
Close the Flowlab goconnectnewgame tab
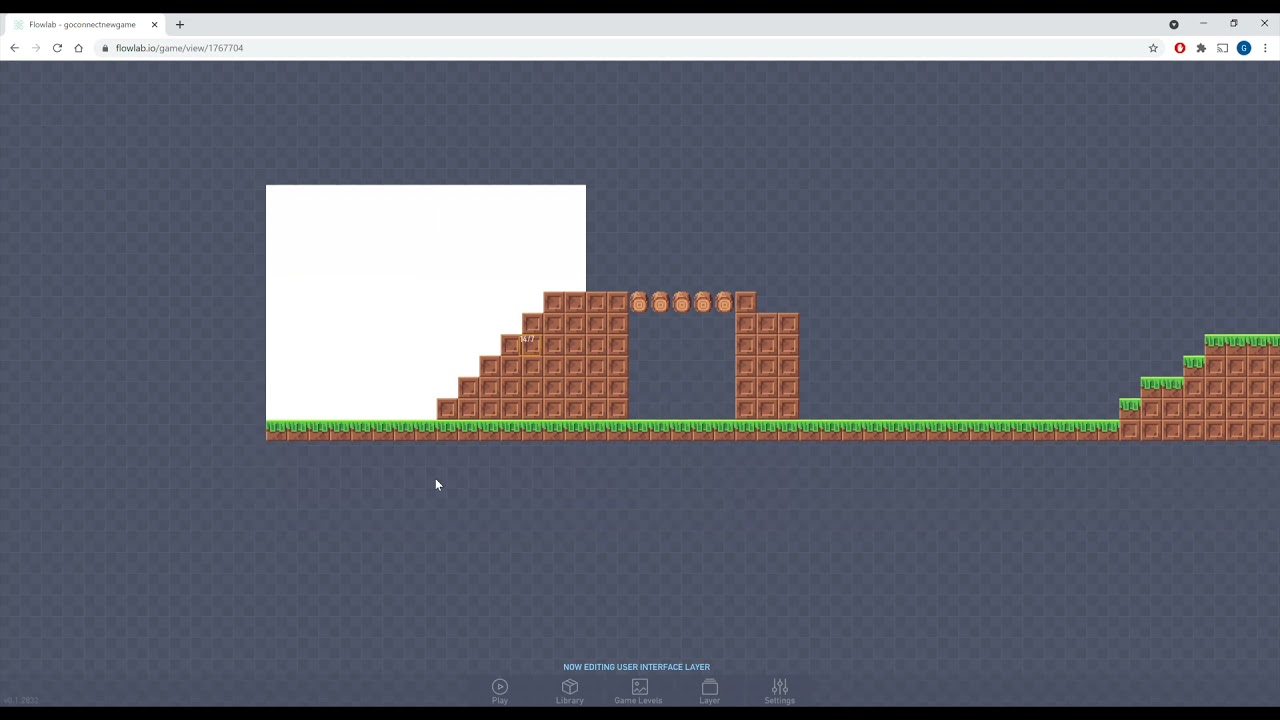tap(154, 24)
